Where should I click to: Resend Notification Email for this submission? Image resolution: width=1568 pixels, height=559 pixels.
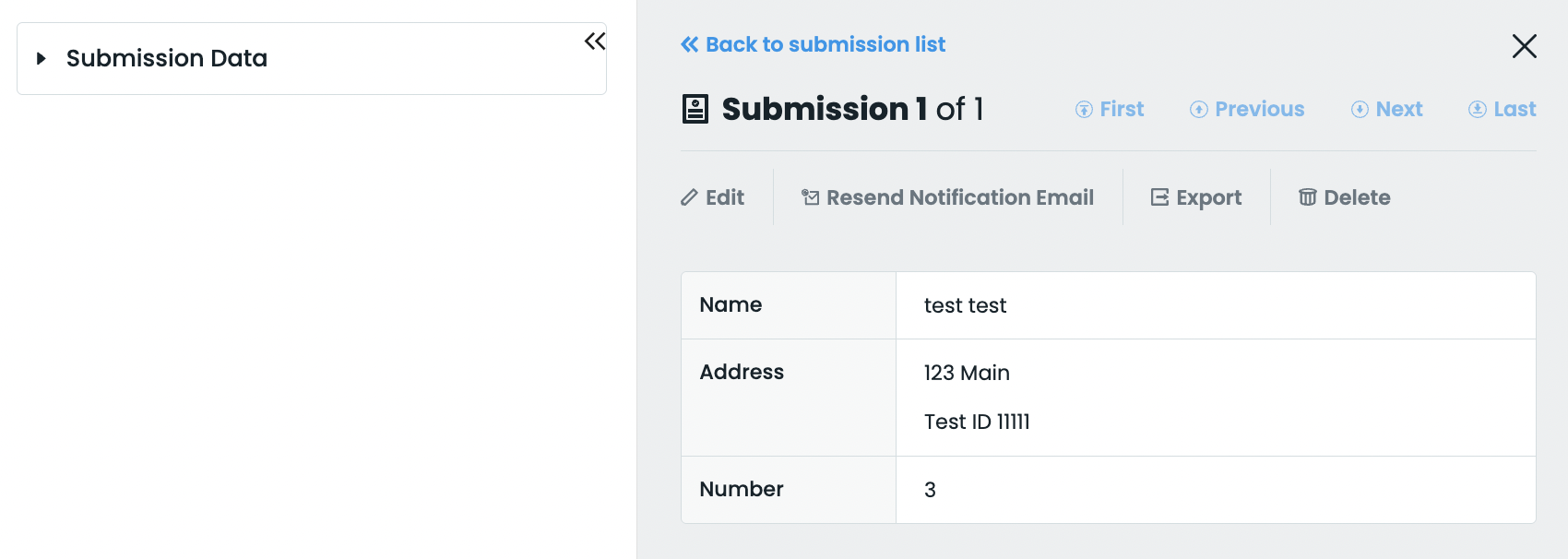click(x=948, y=197)
